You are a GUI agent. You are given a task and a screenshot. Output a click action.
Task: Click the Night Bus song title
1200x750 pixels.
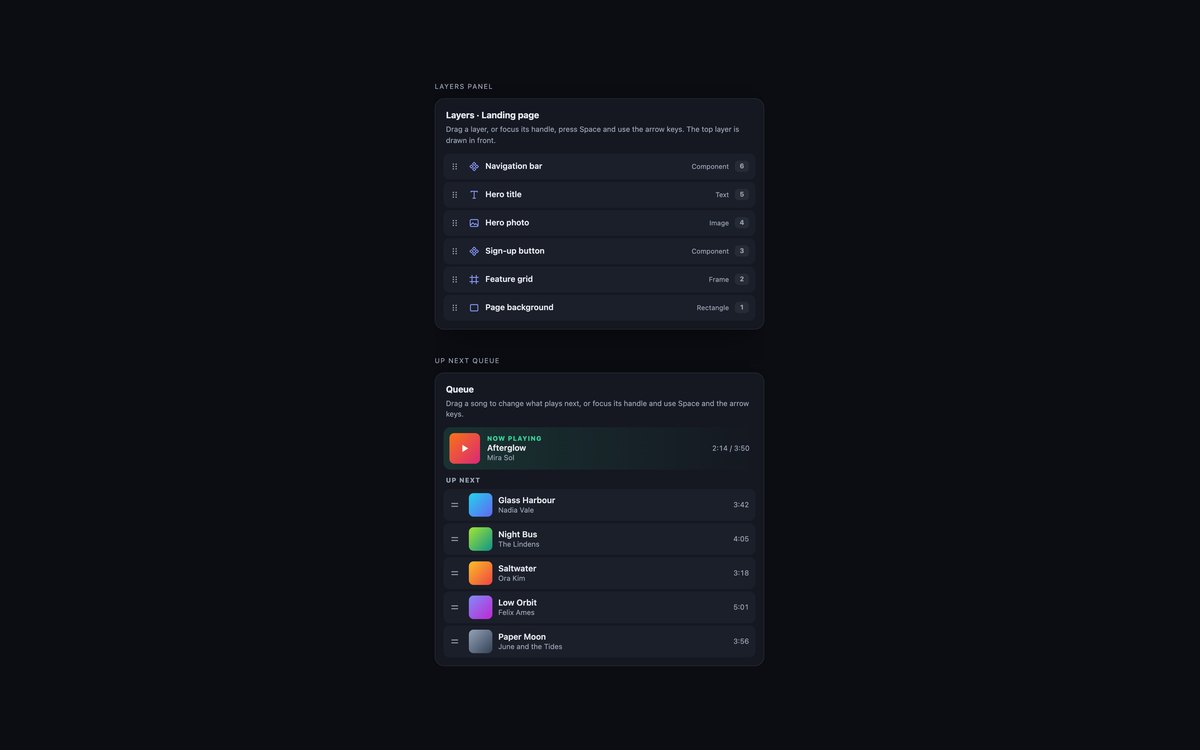[518, 534]
